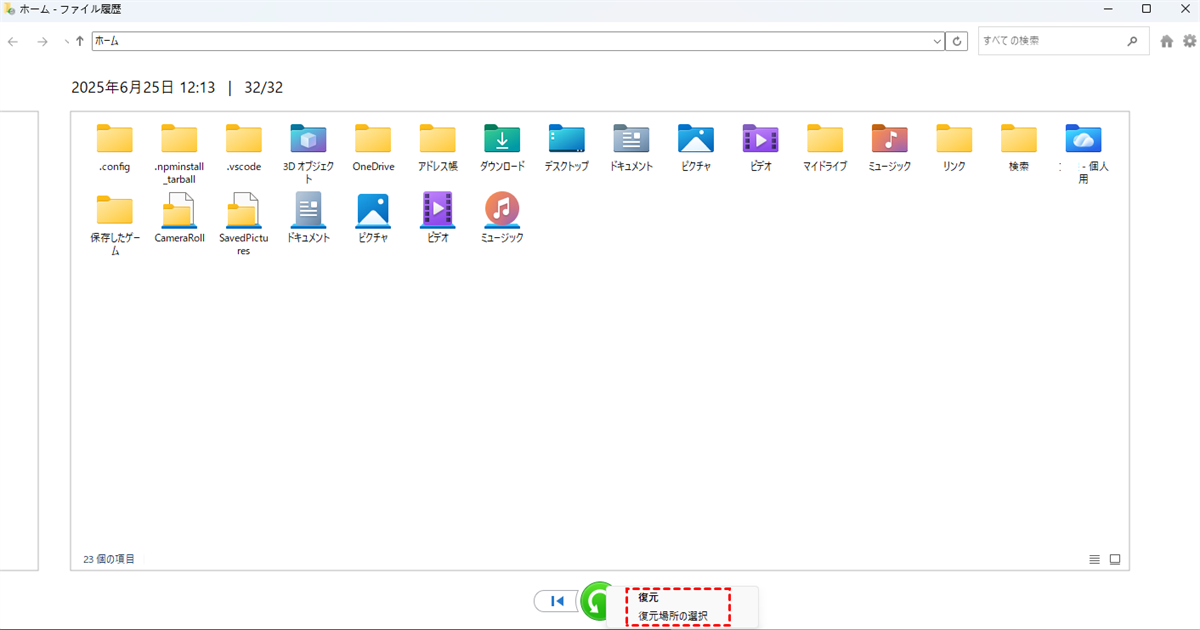Screen dimensions: 1200x630
Task: Go to the previous backup version
Action: pos(558,601)
